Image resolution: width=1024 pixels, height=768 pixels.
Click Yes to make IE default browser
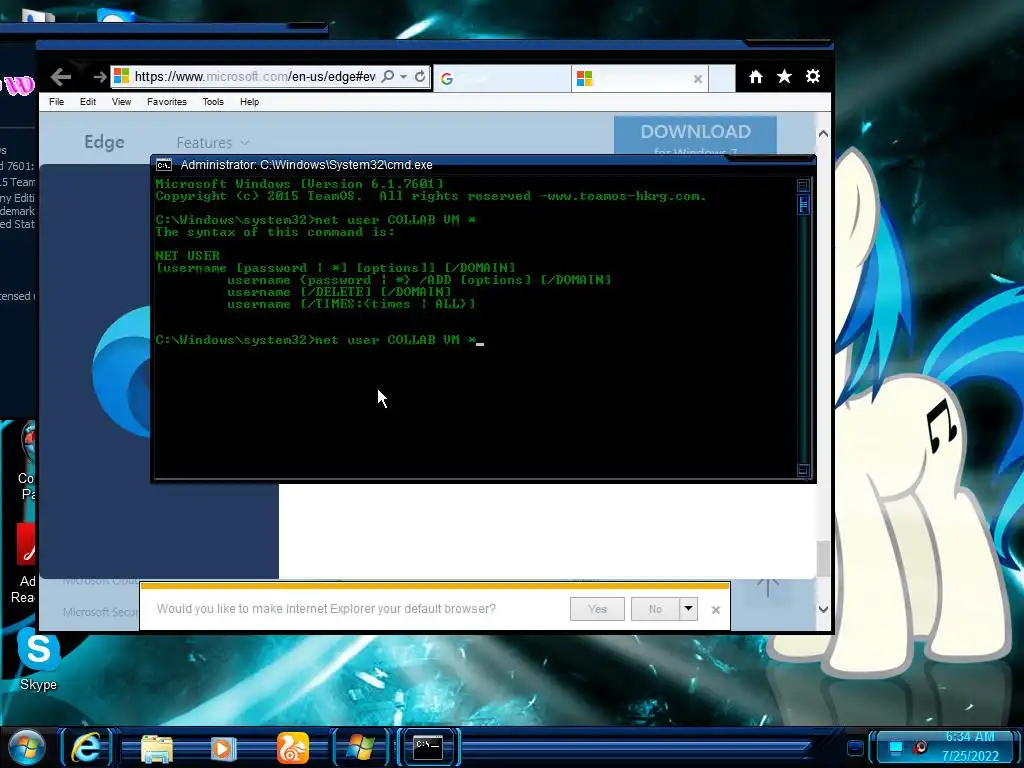[597, 609]
